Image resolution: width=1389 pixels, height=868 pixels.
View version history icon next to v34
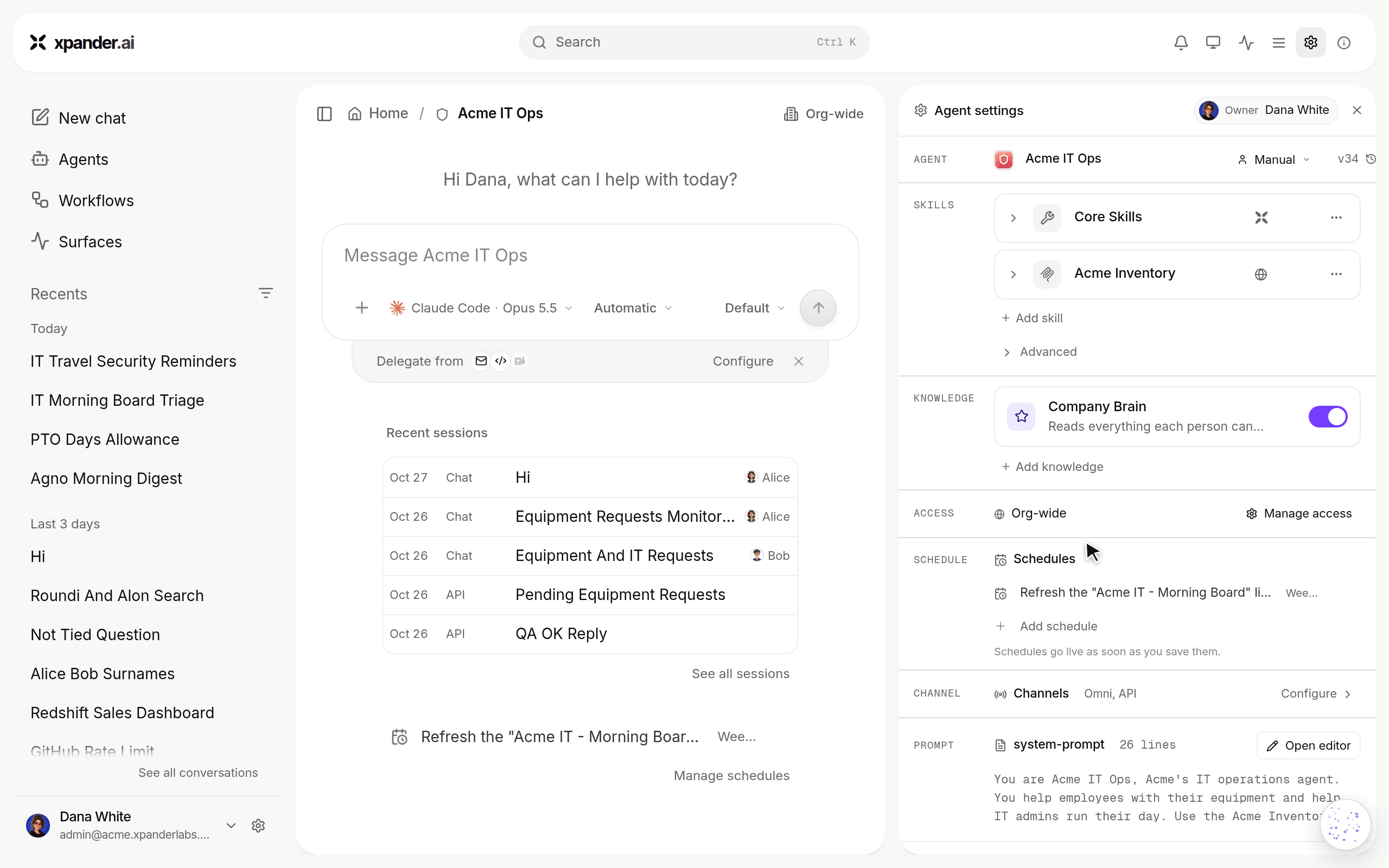click(x=1371, y=159)
